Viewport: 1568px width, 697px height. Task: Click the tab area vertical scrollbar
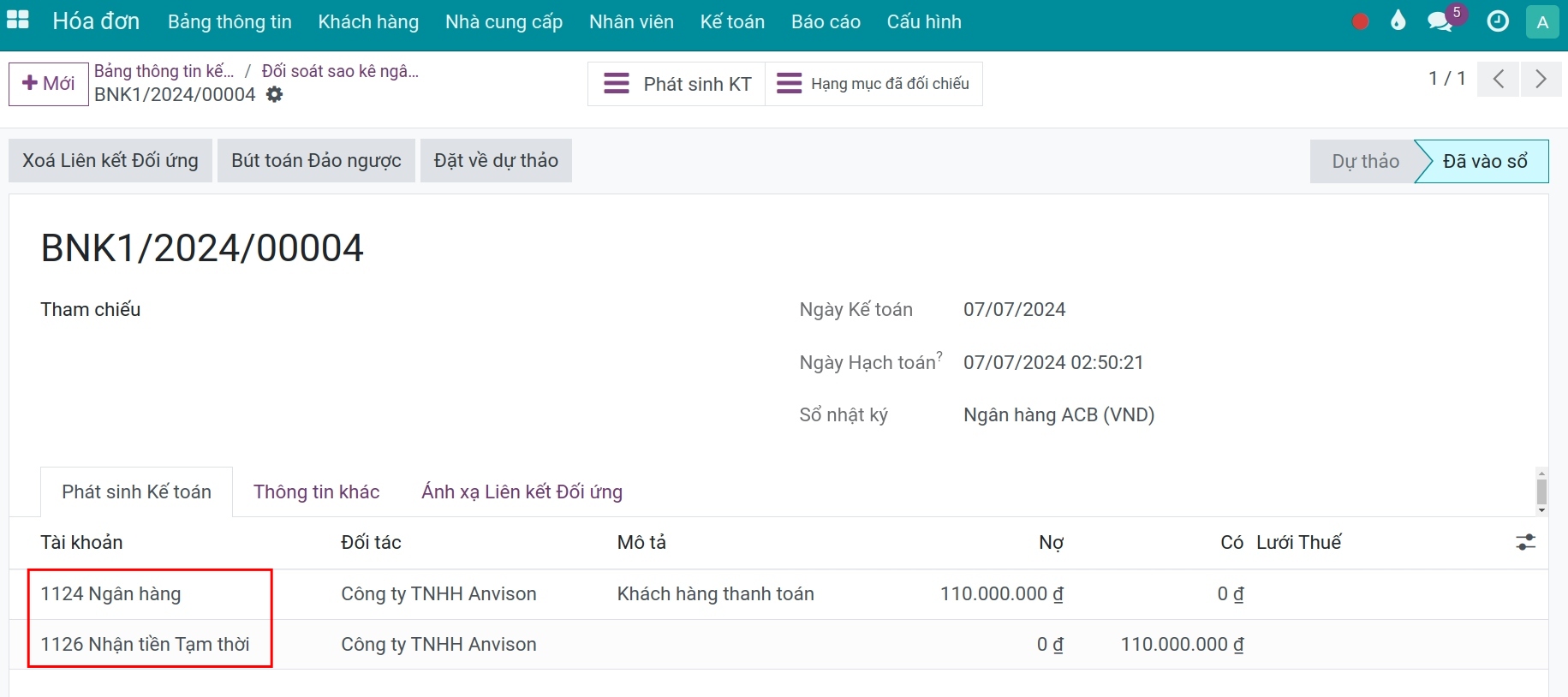coord(1541,491)
